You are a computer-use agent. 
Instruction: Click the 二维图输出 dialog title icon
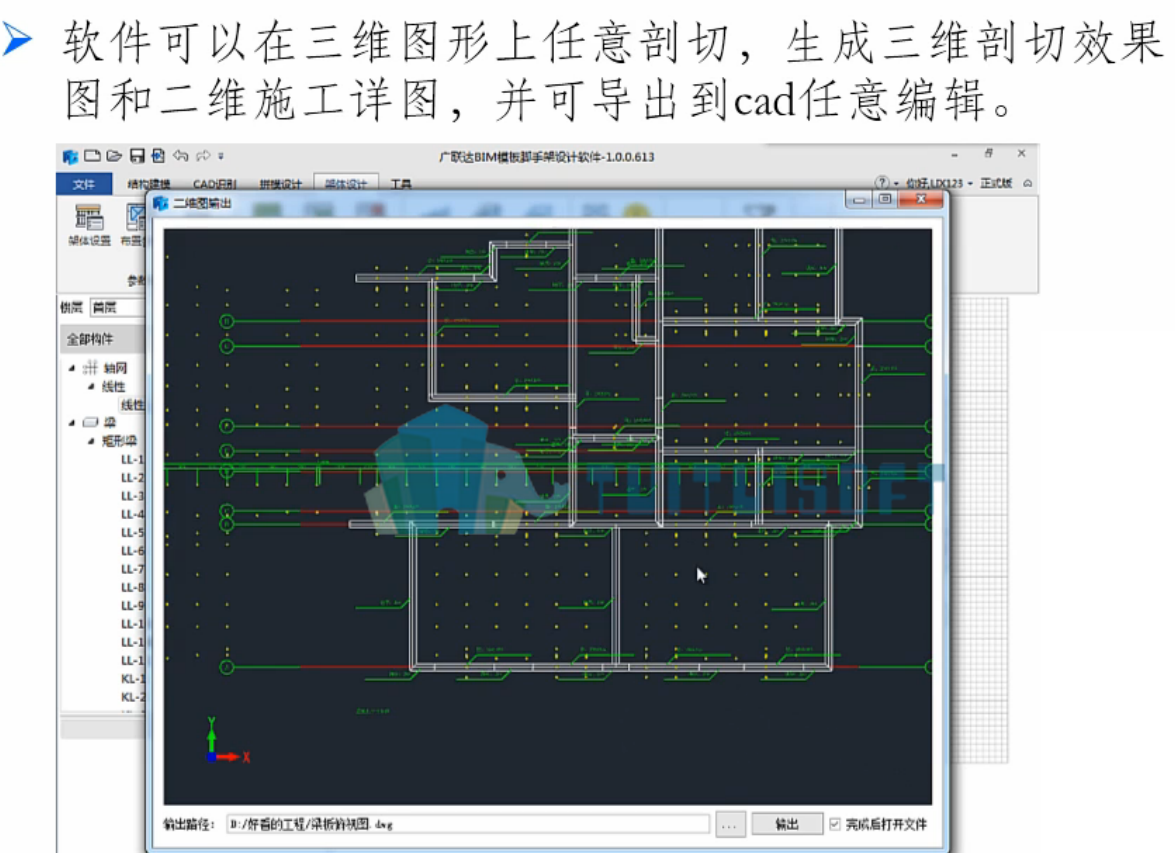coord(160,203)
